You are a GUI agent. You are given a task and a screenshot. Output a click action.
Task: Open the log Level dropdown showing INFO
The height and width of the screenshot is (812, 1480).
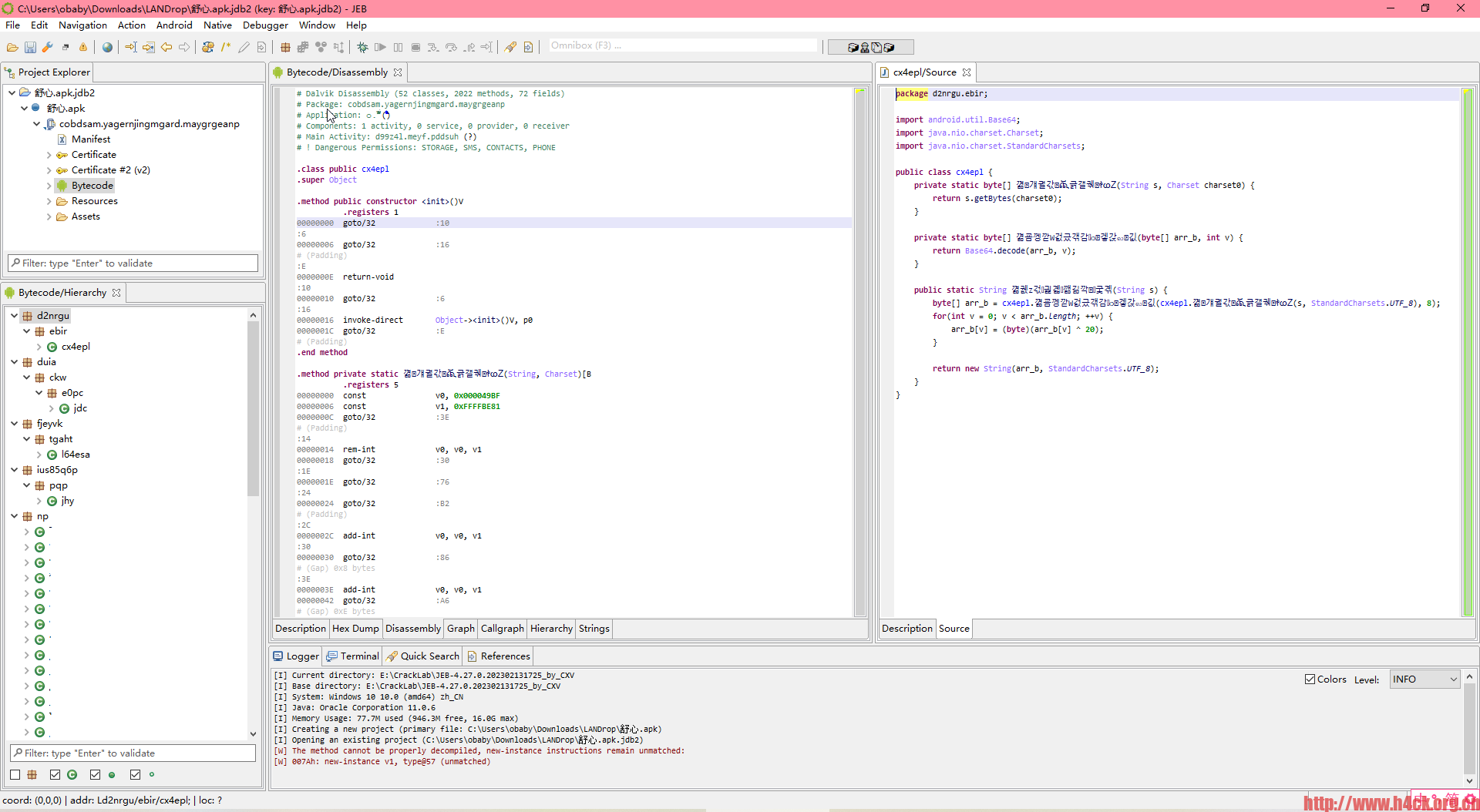[x=1424, y=679]
